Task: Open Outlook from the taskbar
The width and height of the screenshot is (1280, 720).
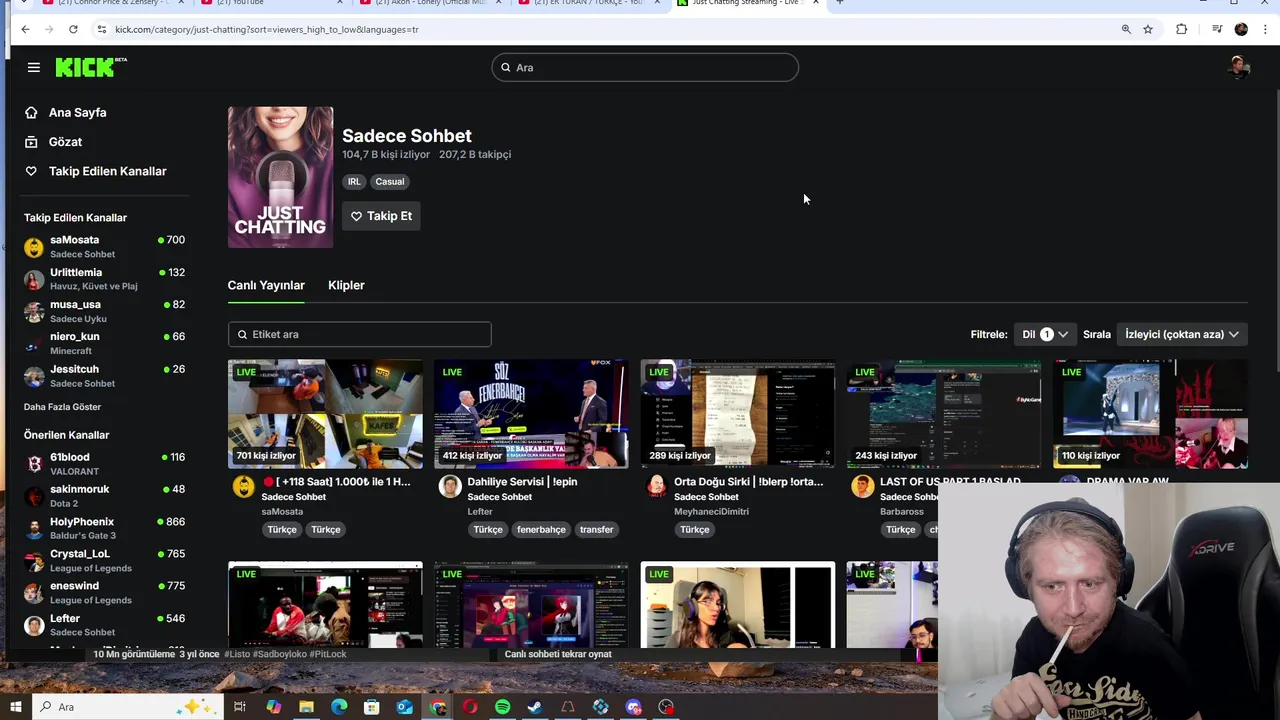Action: click(404, 707)
